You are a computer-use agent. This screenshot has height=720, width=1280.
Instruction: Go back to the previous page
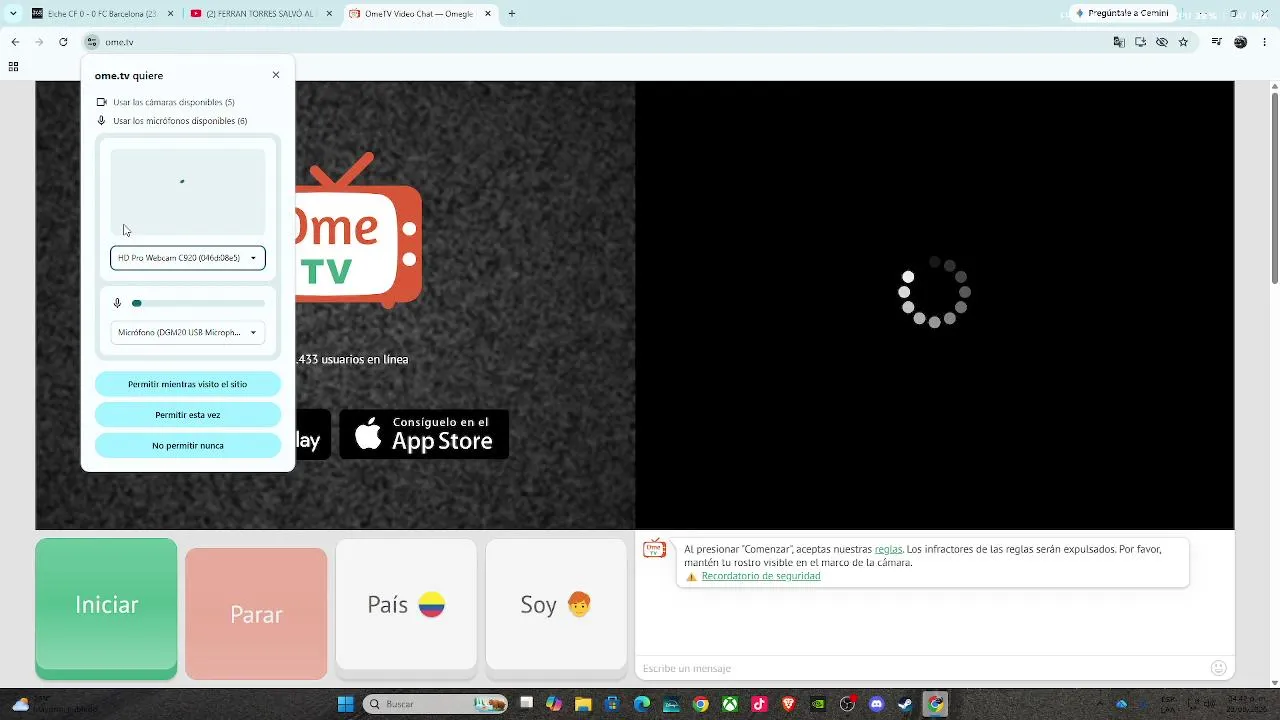[15, 42]
